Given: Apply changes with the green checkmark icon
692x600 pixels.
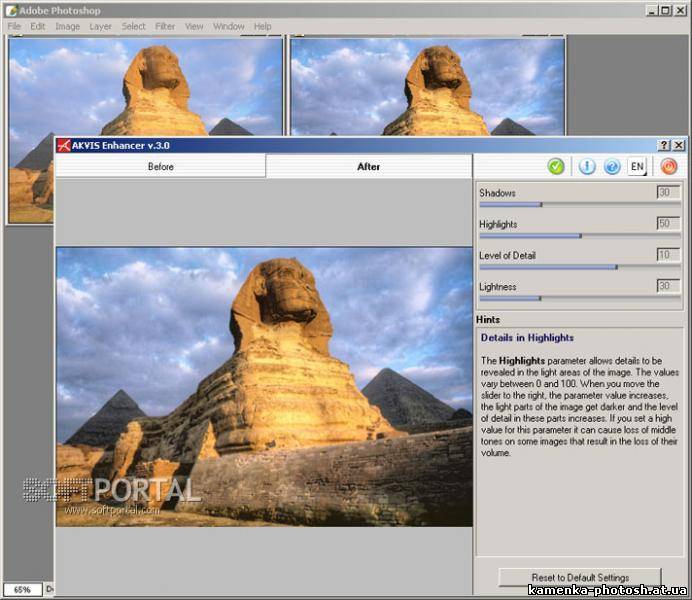Looking at the screenshot, I should click(x=556, y=166).
